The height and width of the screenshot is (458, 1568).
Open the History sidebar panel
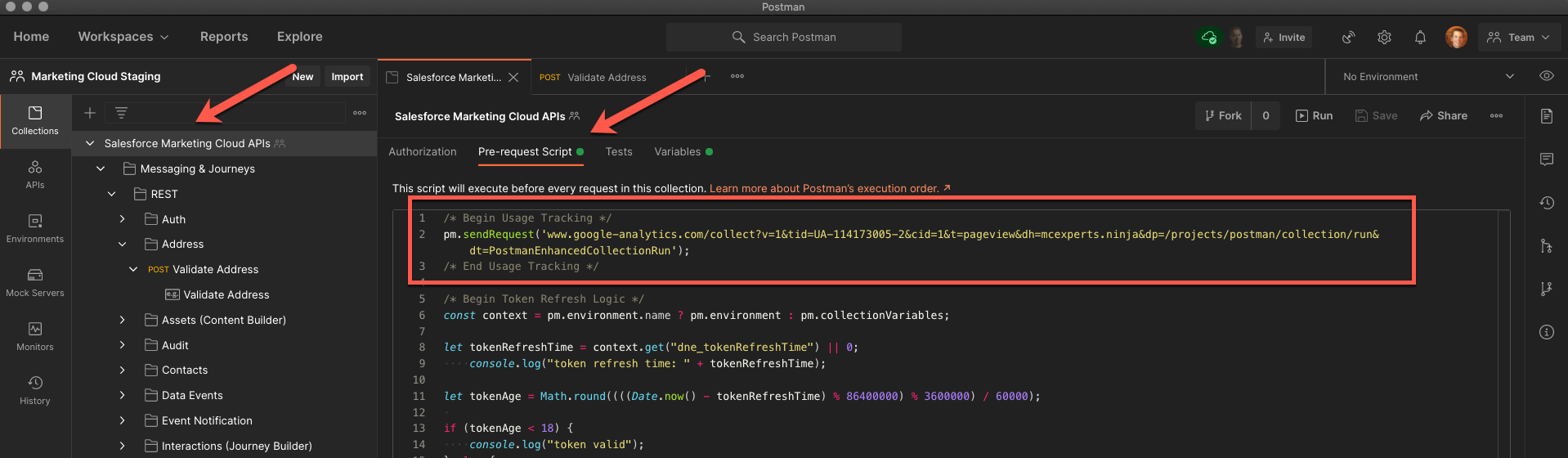35,390
